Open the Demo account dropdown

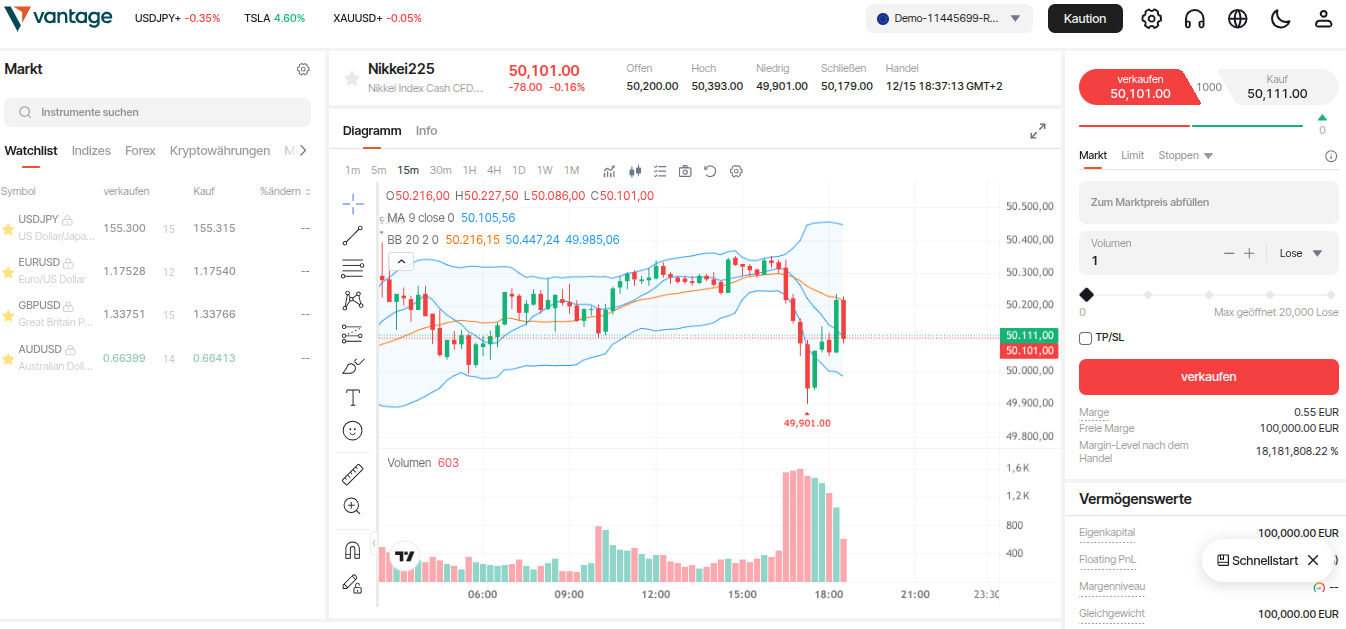948,18
